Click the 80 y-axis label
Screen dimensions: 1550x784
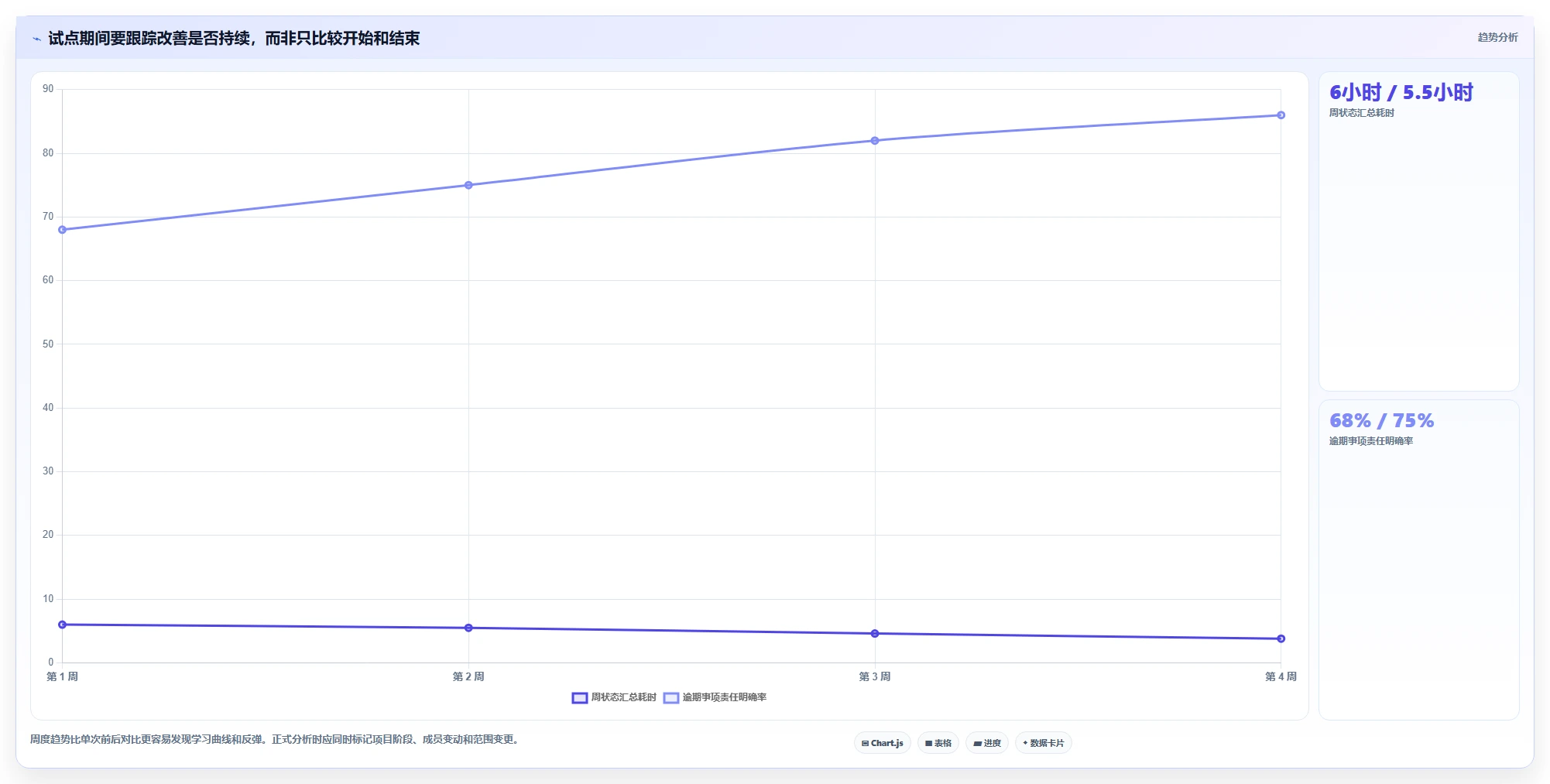pyautogui.click(x=48, y=153)
